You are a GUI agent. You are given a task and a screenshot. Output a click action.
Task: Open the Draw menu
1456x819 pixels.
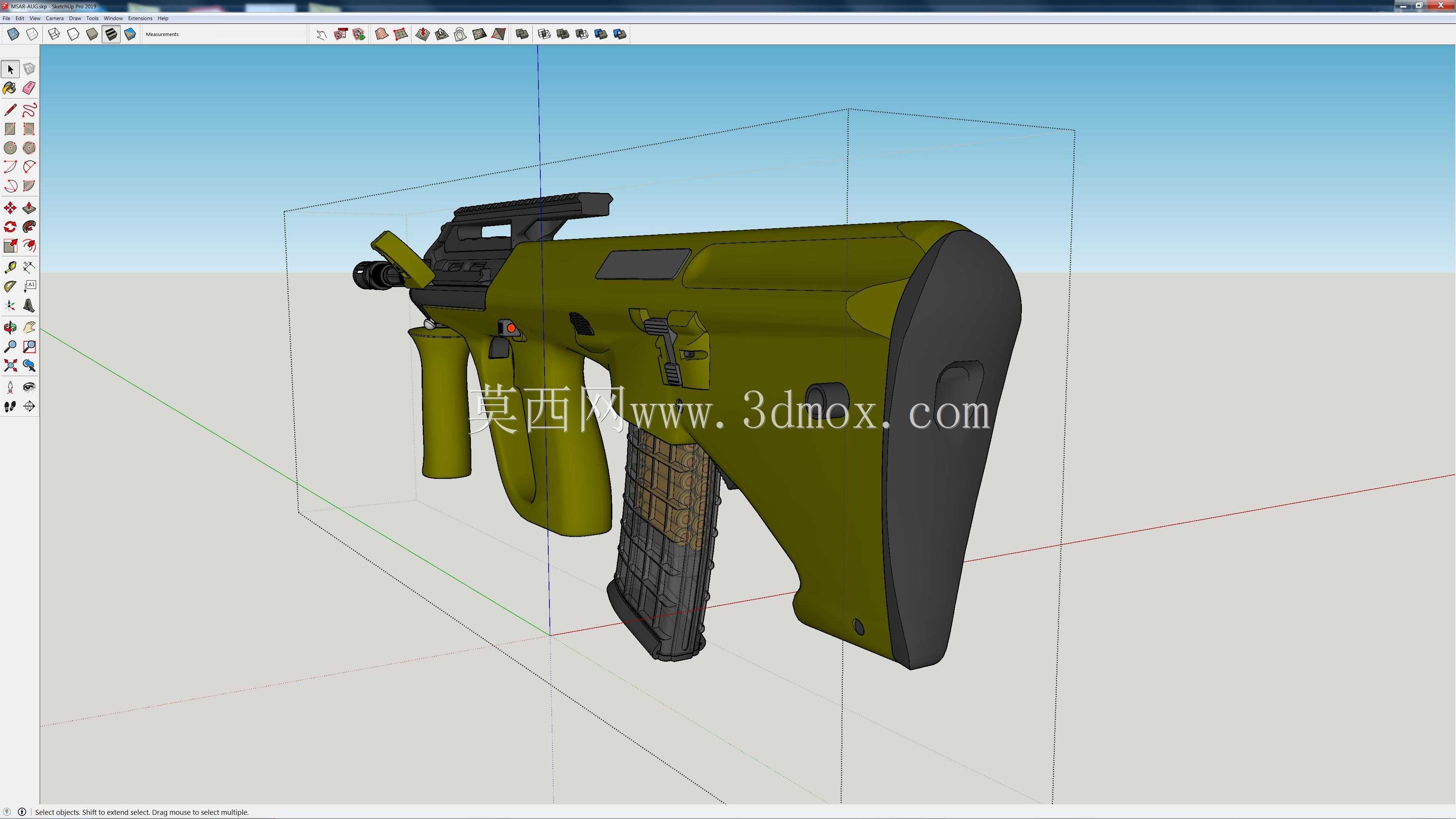(x=75, y=18)
